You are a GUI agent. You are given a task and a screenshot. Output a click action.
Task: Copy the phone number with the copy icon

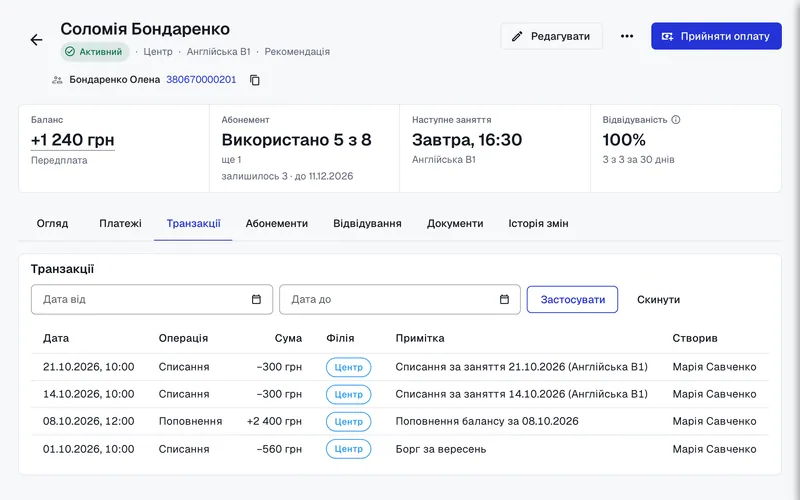click(255, 80)
